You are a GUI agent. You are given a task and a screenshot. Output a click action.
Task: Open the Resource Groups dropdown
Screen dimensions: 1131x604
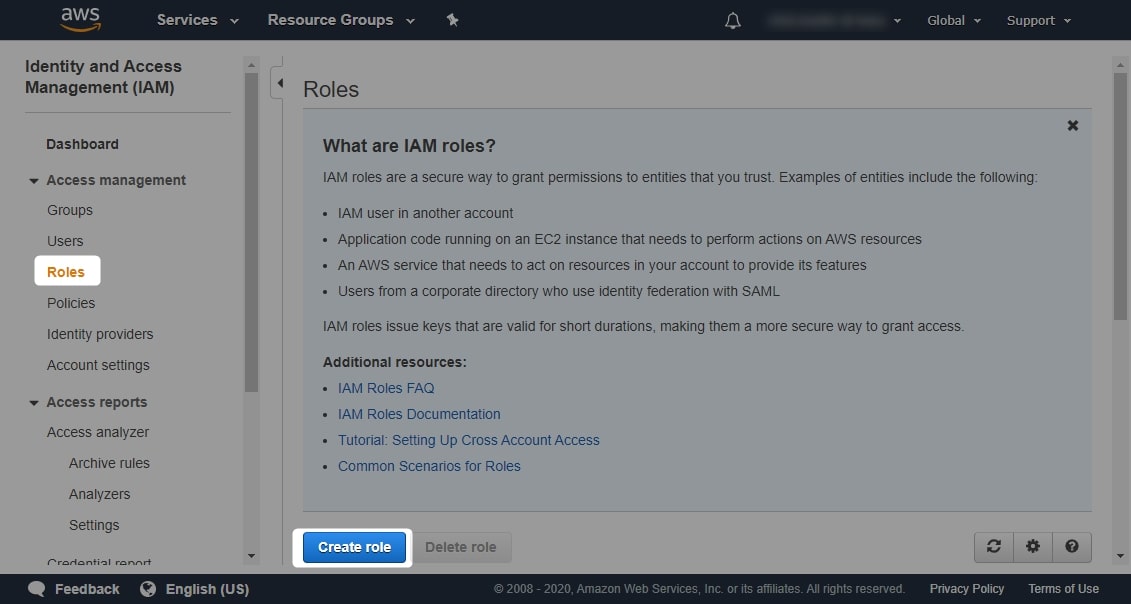(341, 20)
